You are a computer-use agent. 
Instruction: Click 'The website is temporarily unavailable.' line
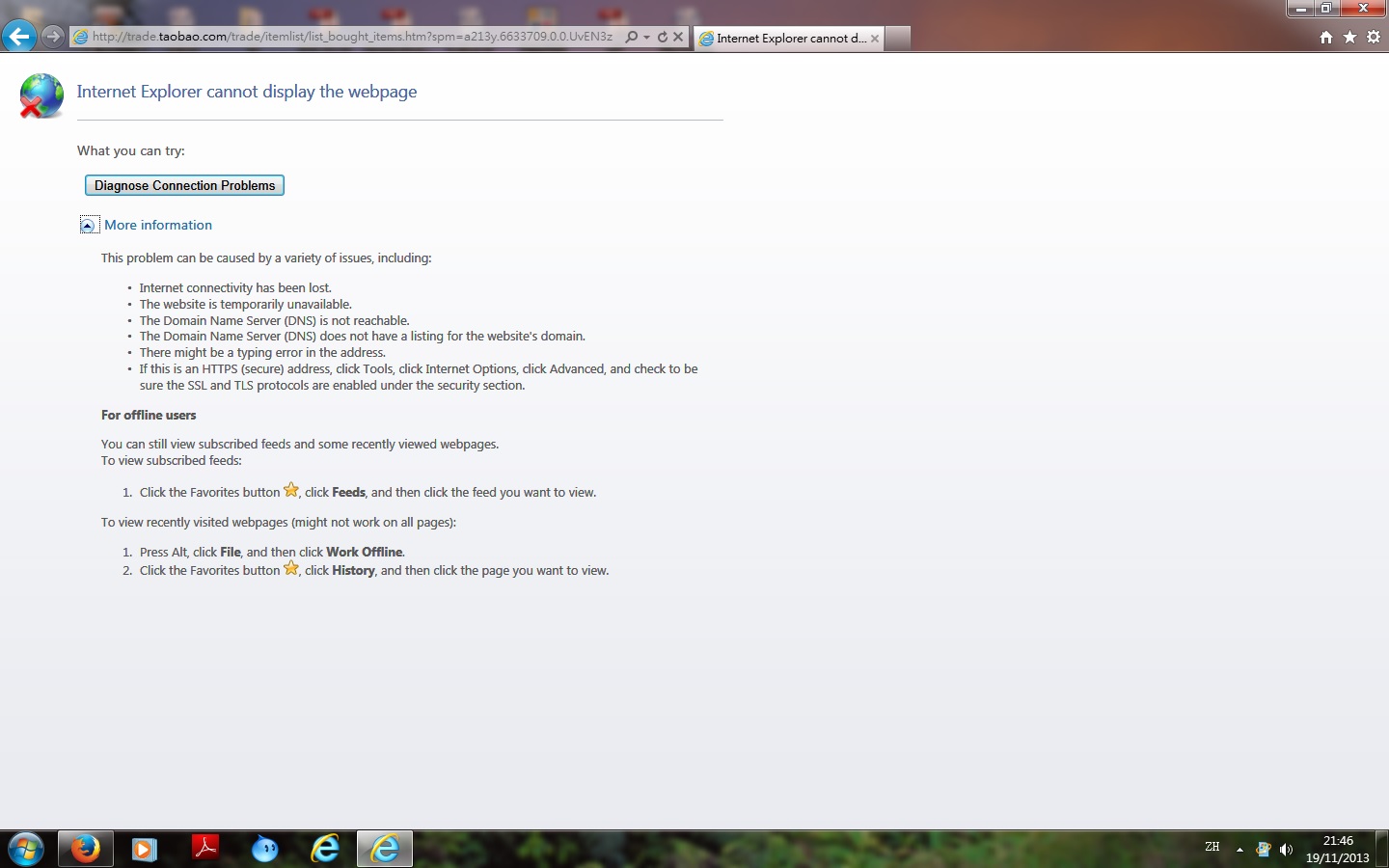click(246, 304)
